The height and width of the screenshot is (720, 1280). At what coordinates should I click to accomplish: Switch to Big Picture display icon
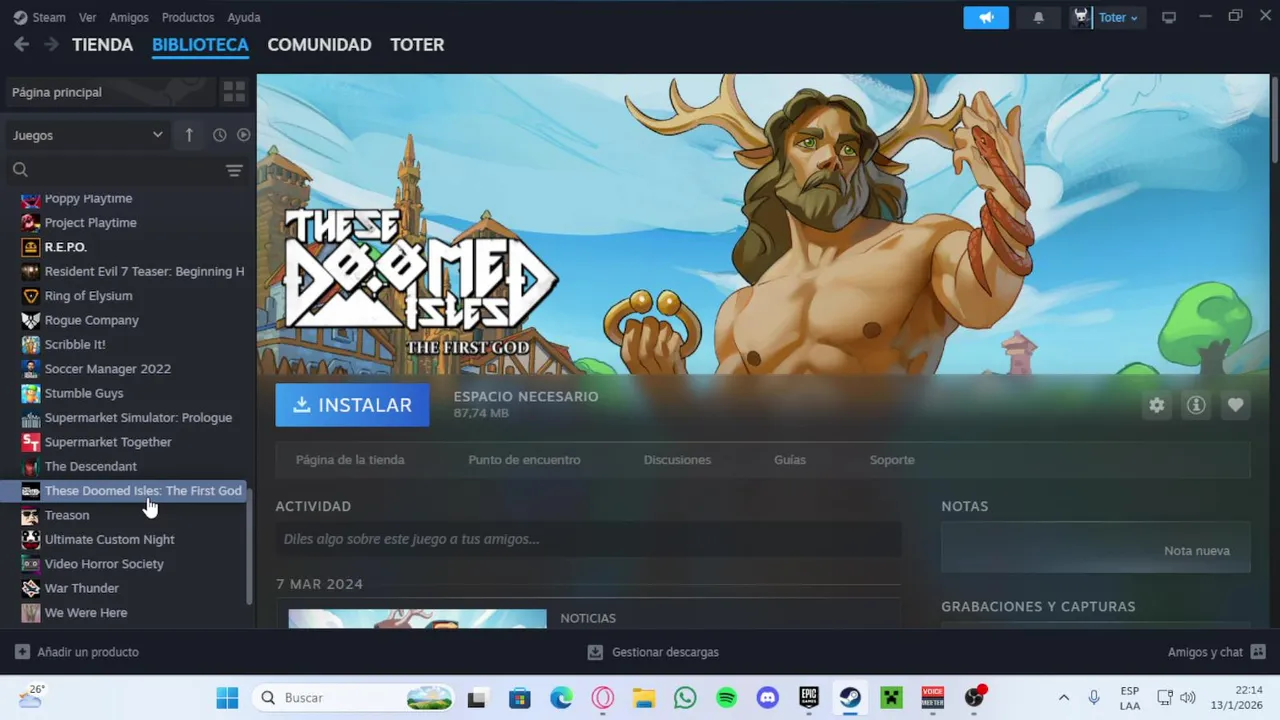click(x=1168, y=17)
